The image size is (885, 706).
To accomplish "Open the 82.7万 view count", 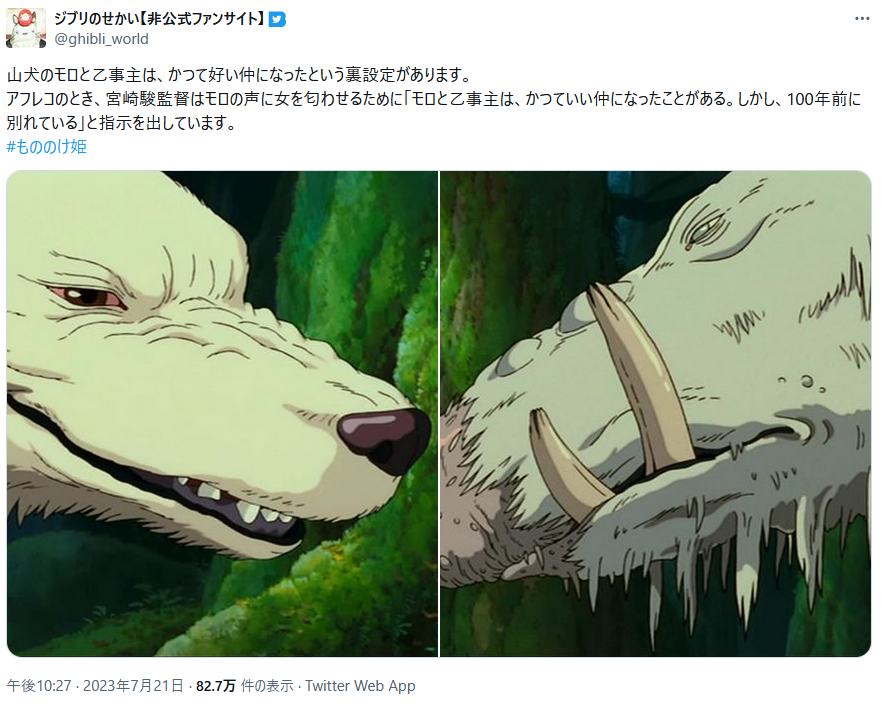I will coord(216,686).
